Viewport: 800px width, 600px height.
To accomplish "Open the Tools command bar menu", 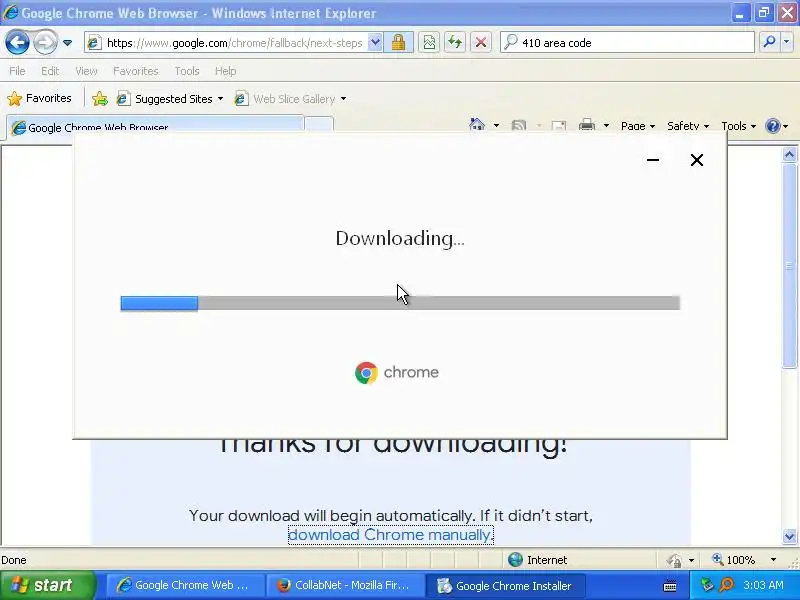I will pyautogui.click(x=738, y=126).
